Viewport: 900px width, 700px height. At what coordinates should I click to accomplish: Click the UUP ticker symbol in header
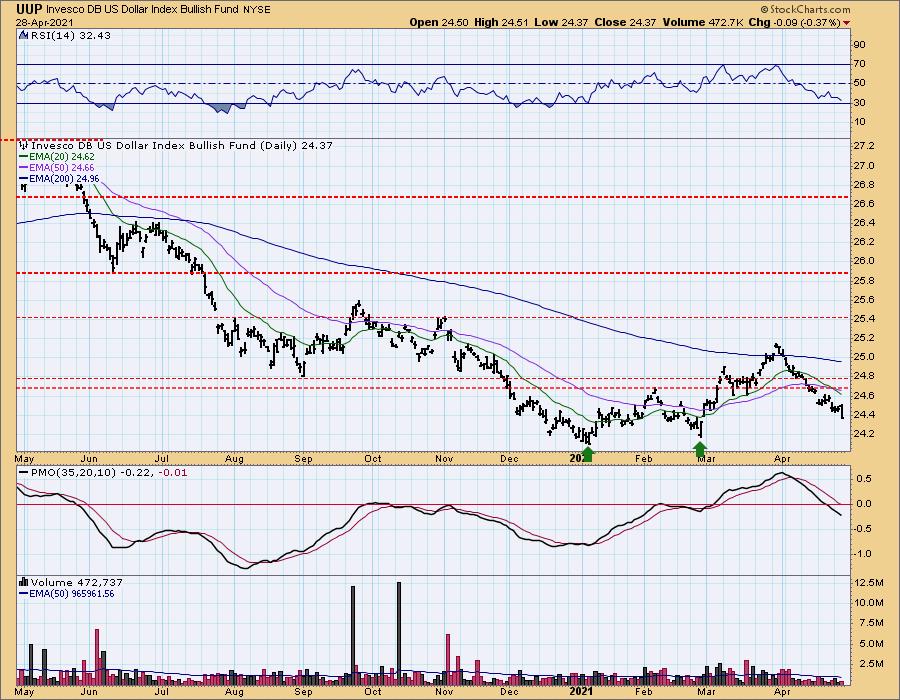click(x=30, y=9)
